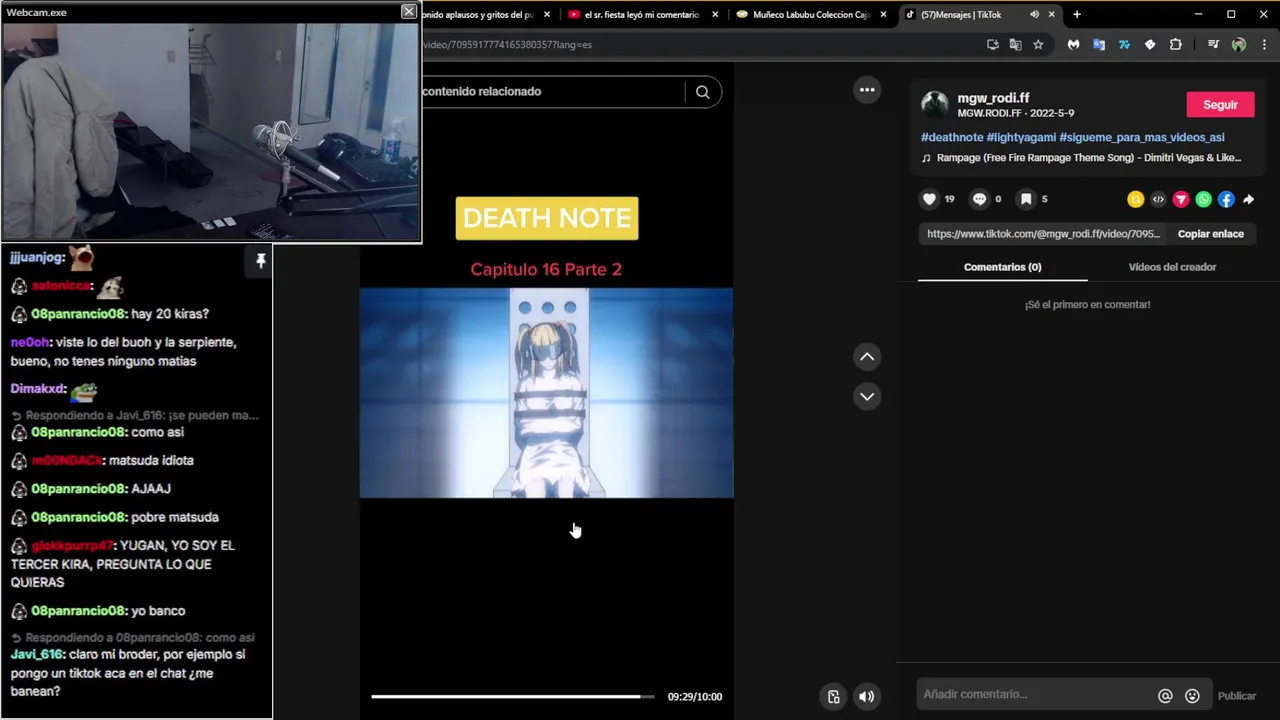Open mgw_rodi.ff profile name
Image resolution: width=1280 pixels, height=720 pixels.
click(993, 98)
